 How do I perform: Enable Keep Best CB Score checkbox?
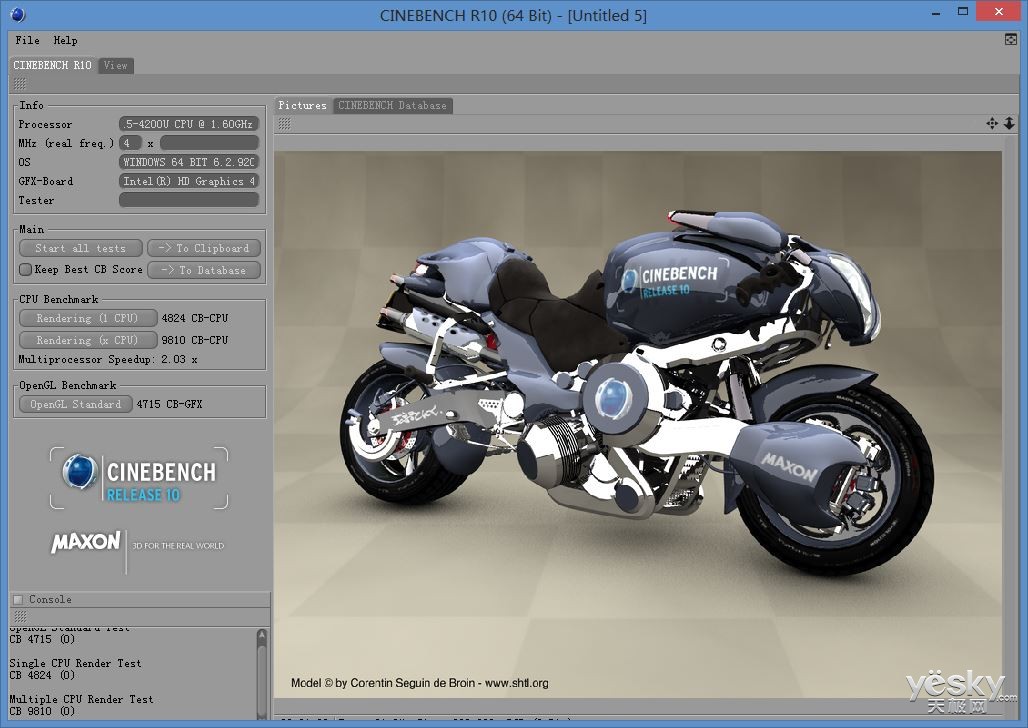coord(26,270)
